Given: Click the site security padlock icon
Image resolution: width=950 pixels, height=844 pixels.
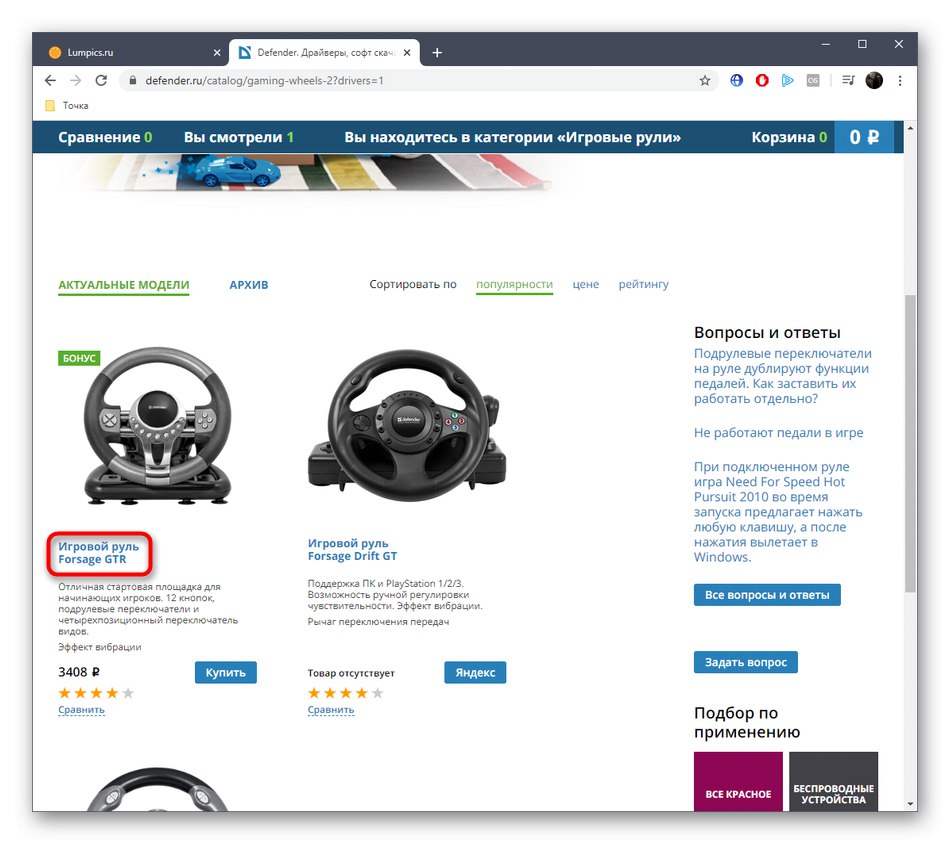Looking at the screenshot, I should (131, 80).
